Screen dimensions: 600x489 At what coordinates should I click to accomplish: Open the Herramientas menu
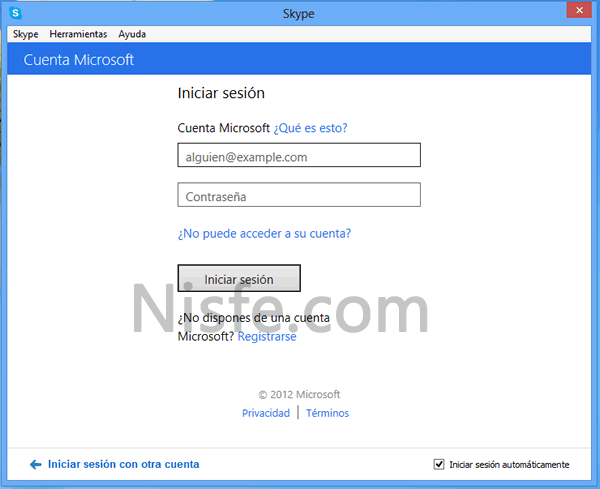(78, 34)
